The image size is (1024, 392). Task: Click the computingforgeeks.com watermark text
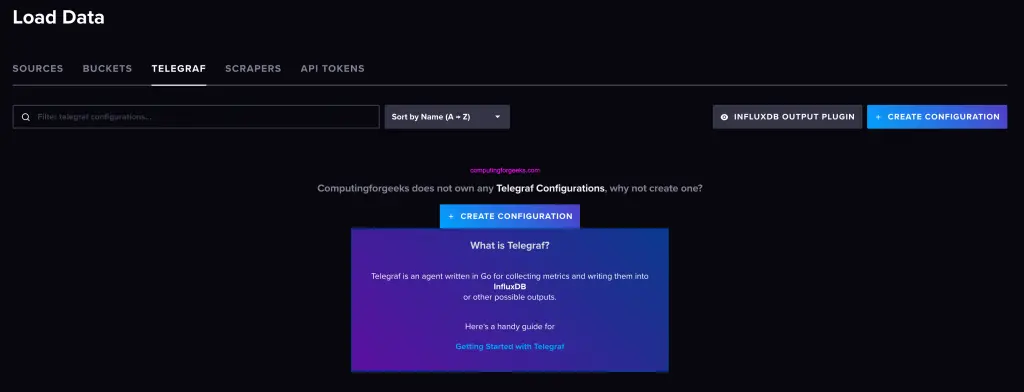pos(505,171)
